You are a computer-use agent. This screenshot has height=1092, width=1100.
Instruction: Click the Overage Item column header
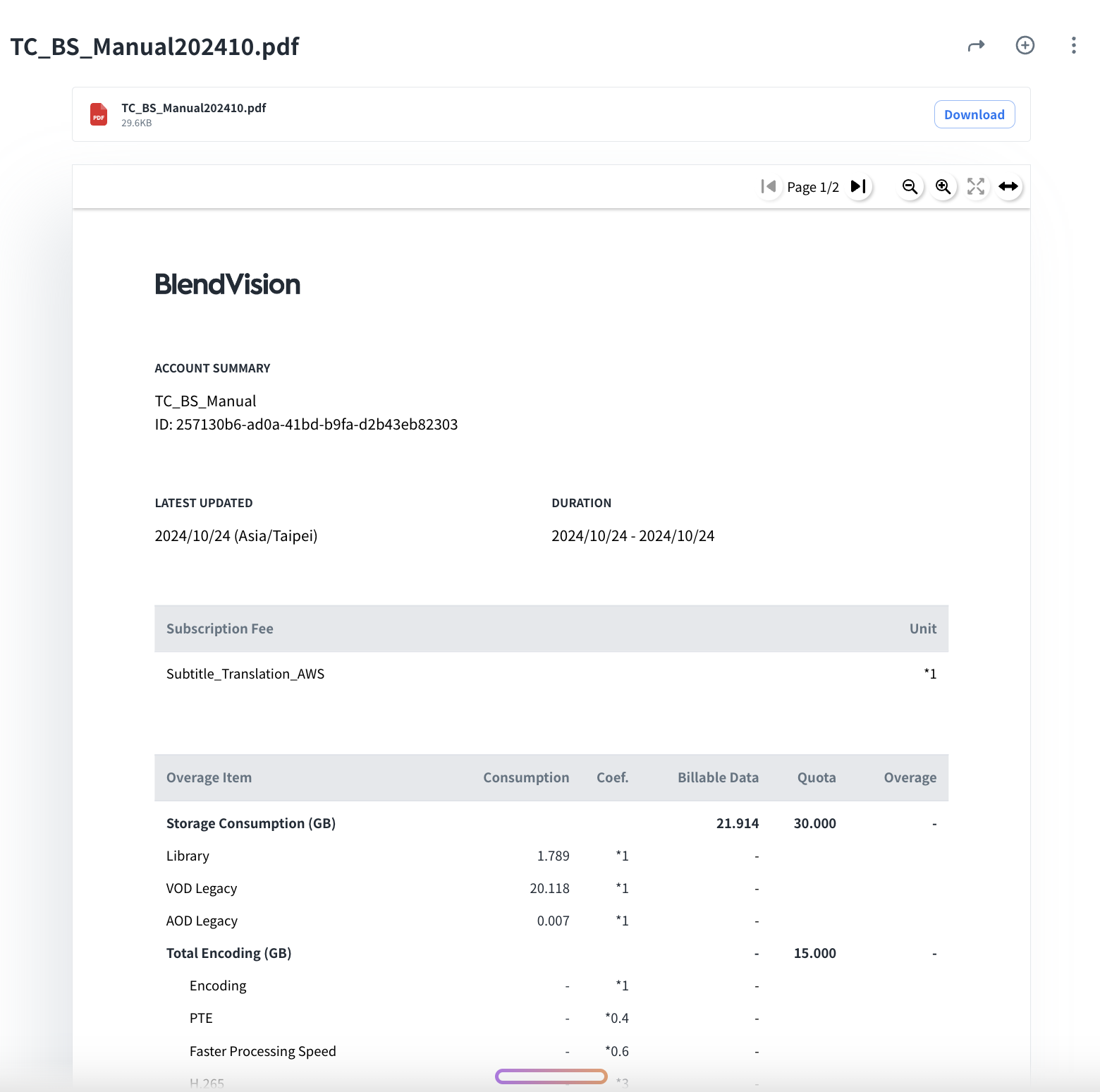(x=209, y=777)
